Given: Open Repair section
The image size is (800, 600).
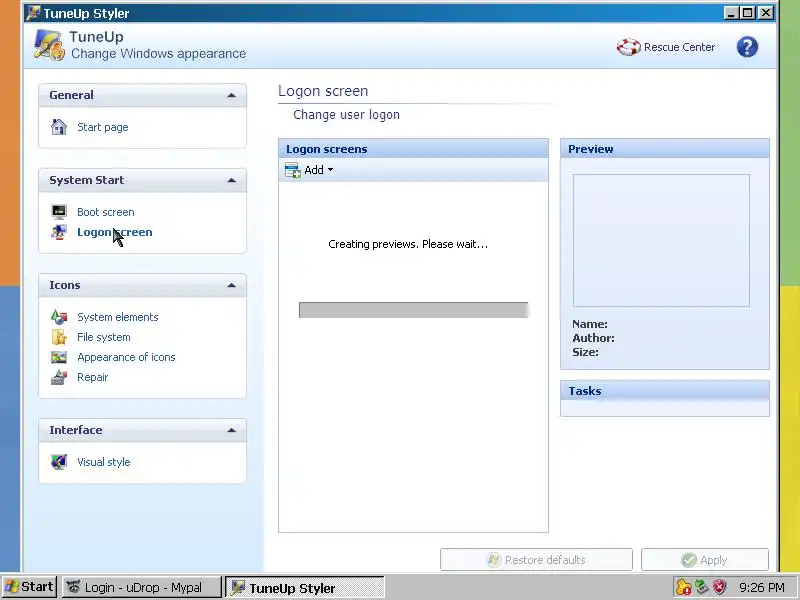Looking at the screenshot, I should point(92,377).
